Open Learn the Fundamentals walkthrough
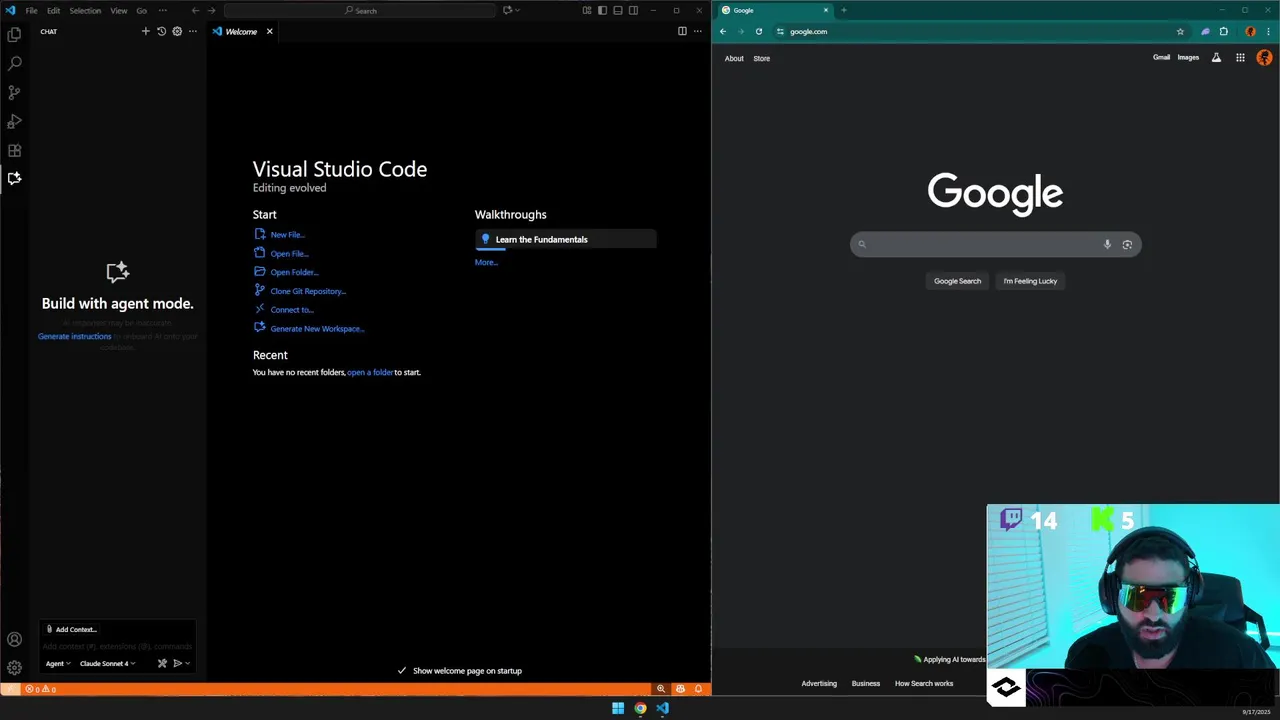 coord(566,239)
